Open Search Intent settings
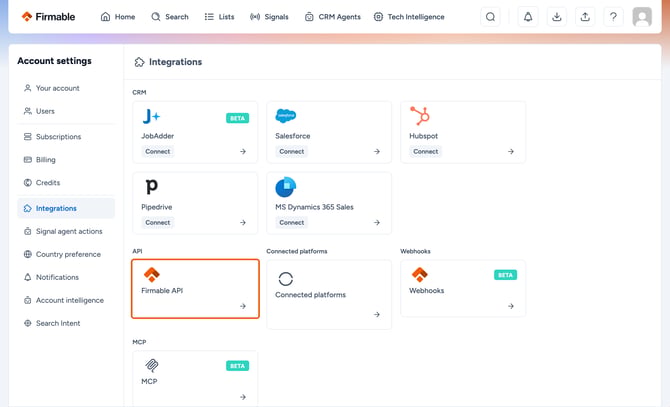 click(x=66, y=323)
